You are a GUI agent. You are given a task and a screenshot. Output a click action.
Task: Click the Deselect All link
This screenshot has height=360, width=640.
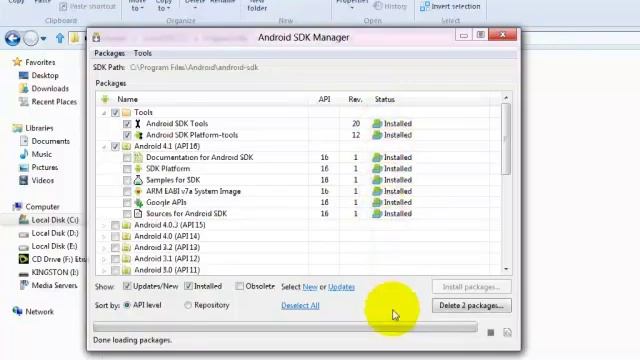300,305
